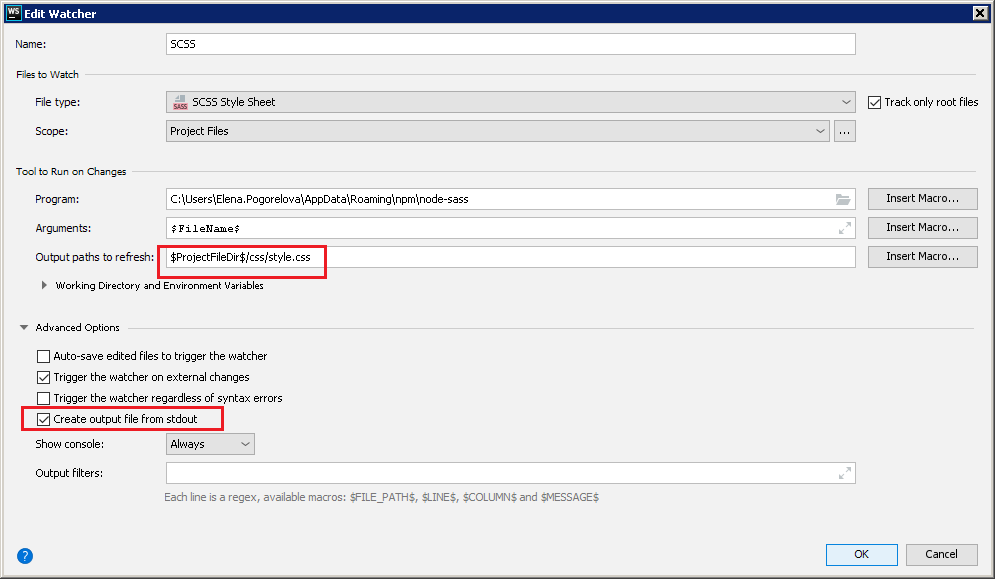This screenshot has height=579, width=995.
Task: Open the File type dropdown
Action: [x=510, y=102]
